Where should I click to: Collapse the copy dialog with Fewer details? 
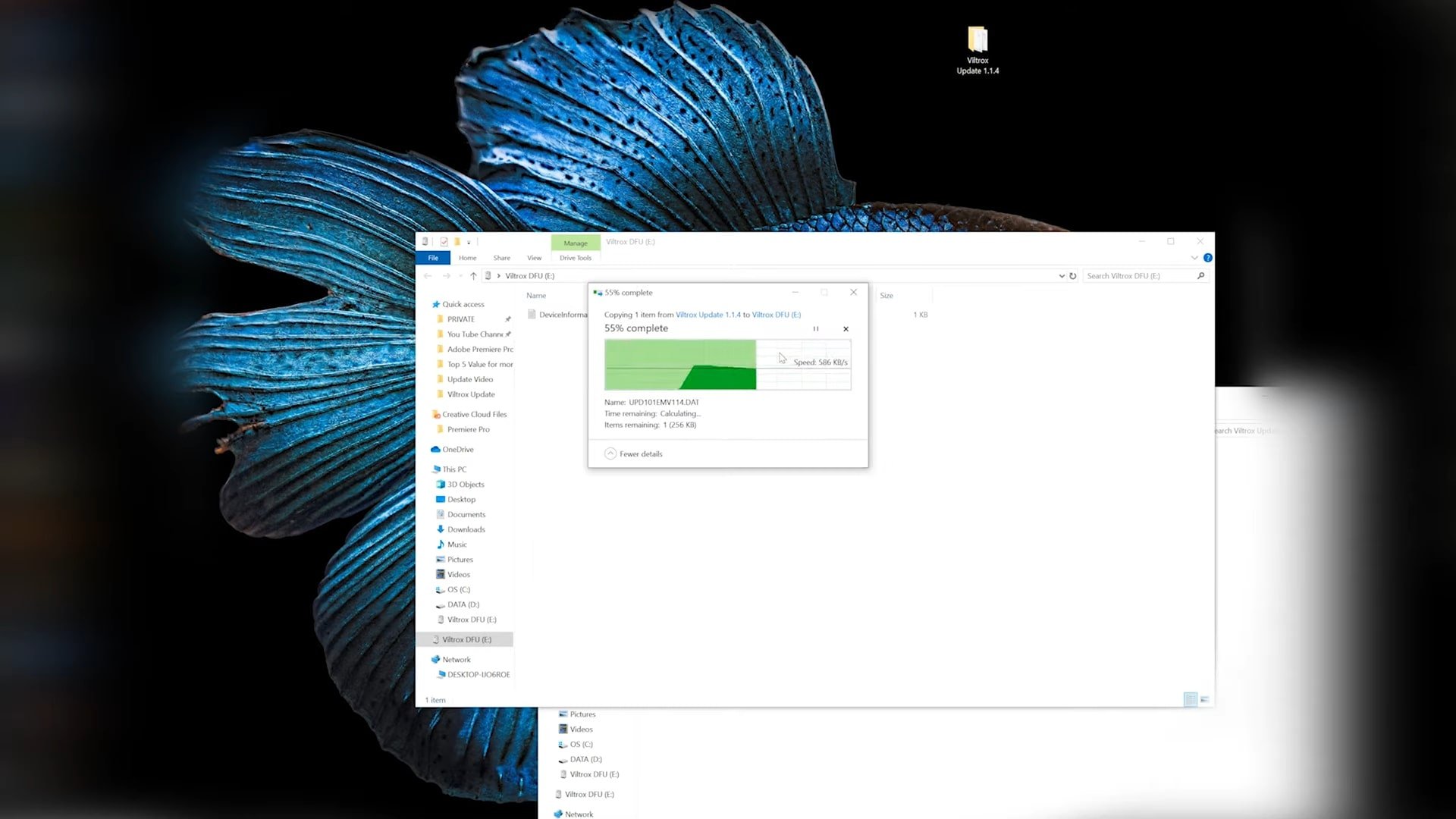[634, 453]
